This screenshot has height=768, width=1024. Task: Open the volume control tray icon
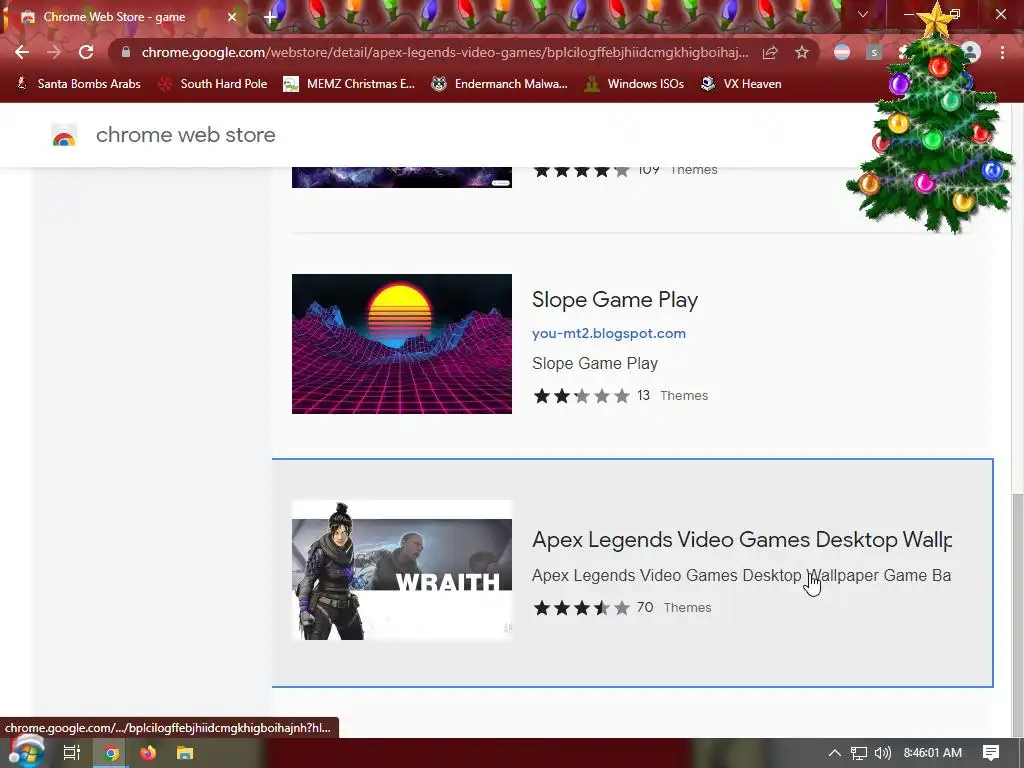pos(882,753)
